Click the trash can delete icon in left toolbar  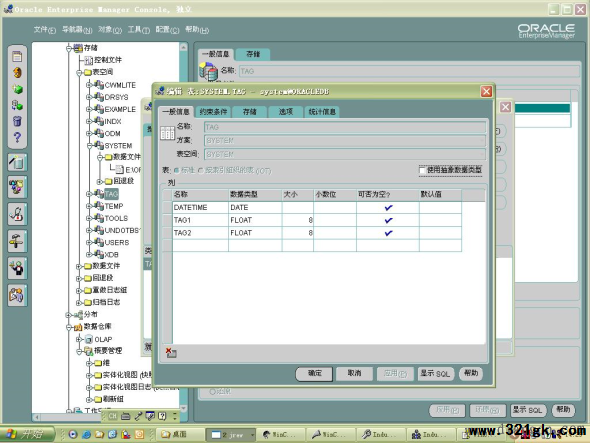[17, 121]
